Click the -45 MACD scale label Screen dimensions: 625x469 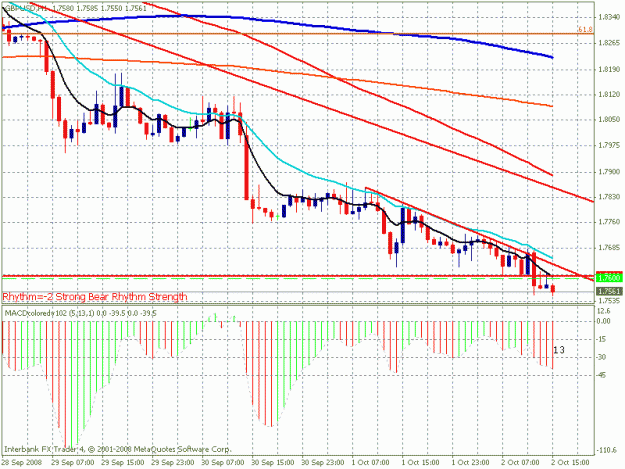pos(602,375)
